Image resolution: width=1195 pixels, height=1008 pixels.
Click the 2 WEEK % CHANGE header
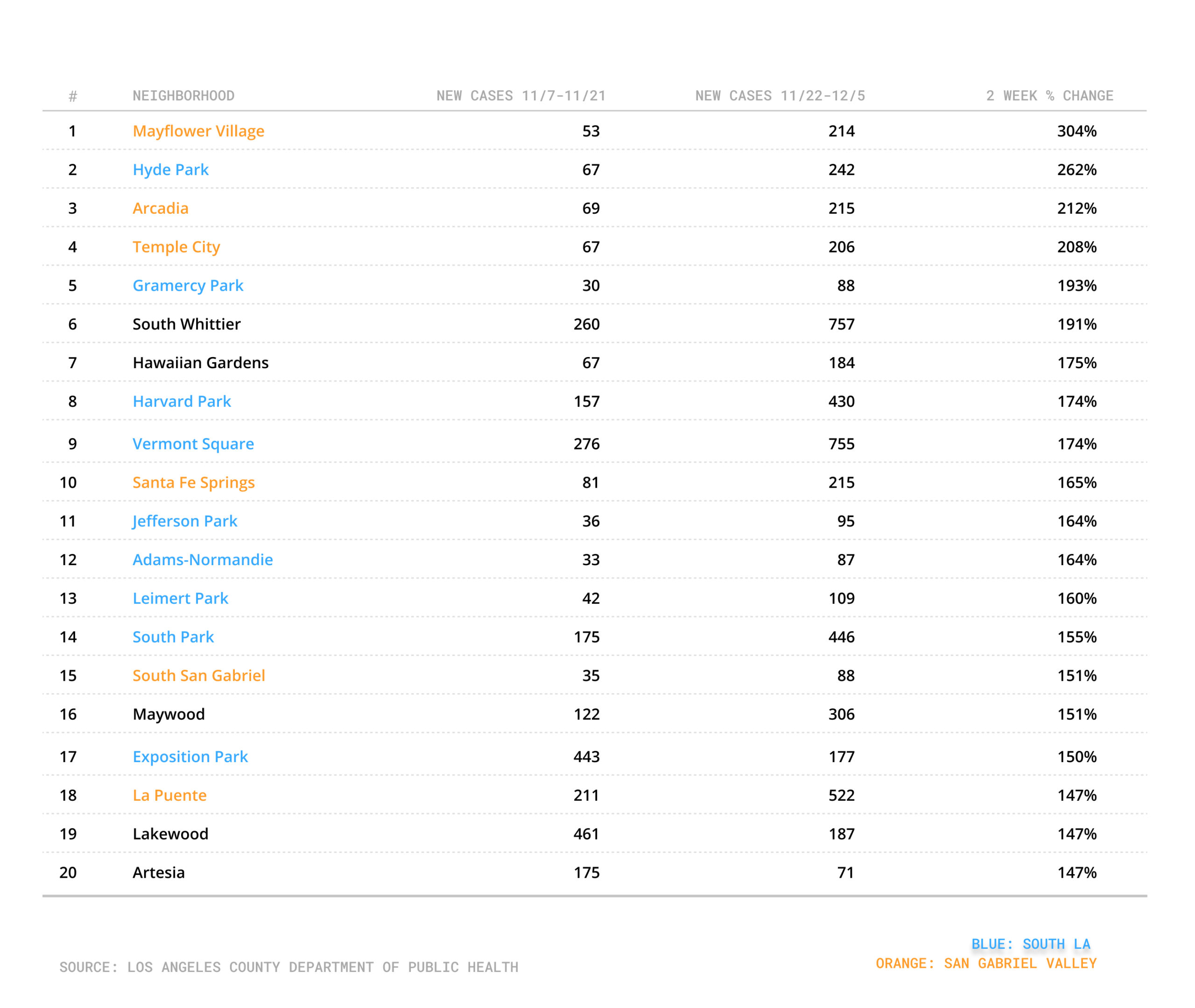tap(1049, 96)
